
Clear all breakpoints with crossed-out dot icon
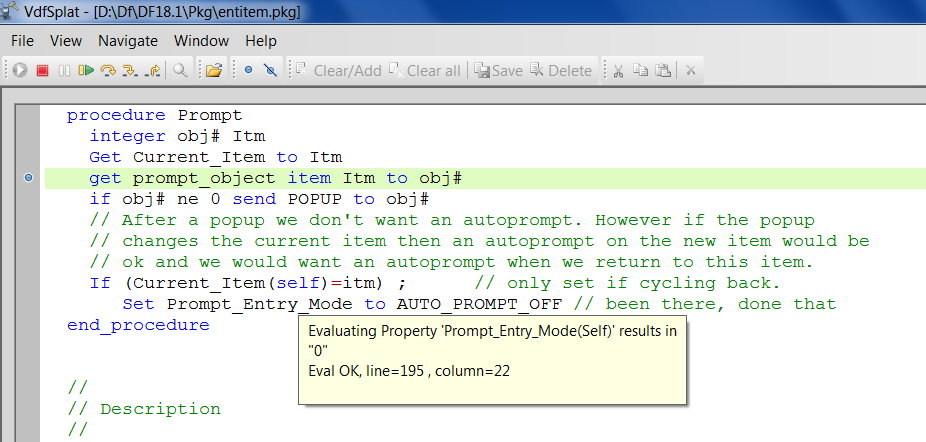coord(269,71)
